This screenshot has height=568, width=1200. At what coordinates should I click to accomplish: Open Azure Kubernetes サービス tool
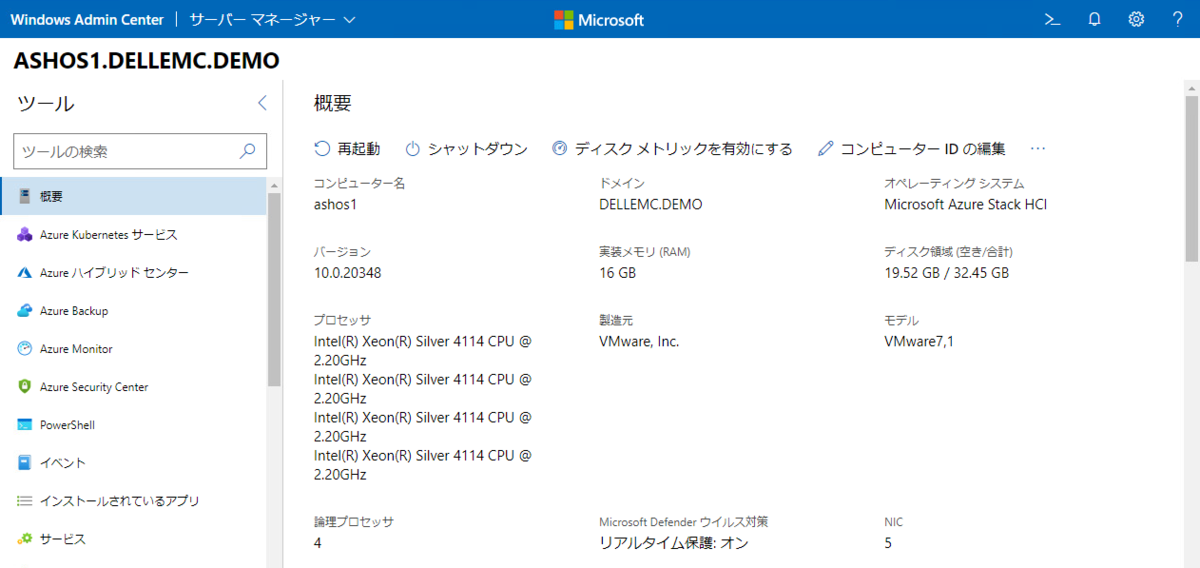pos(133,234)
